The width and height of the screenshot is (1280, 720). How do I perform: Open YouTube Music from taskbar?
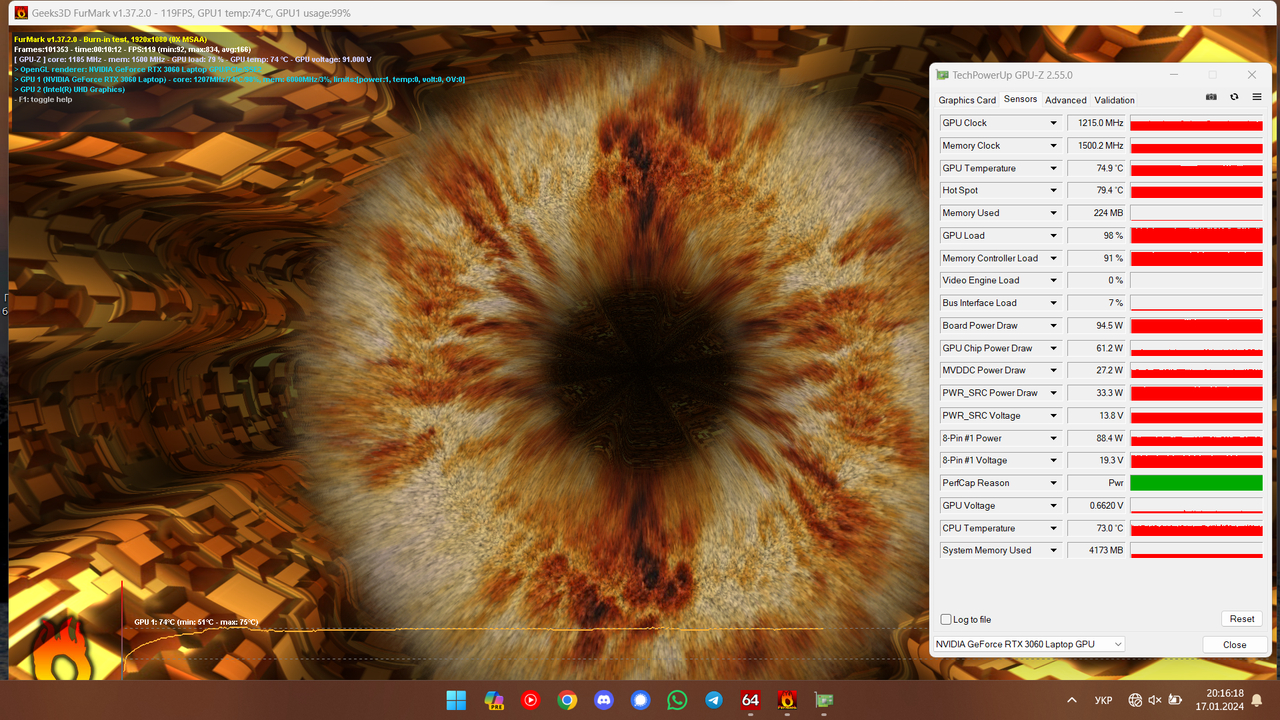[531, 700]
